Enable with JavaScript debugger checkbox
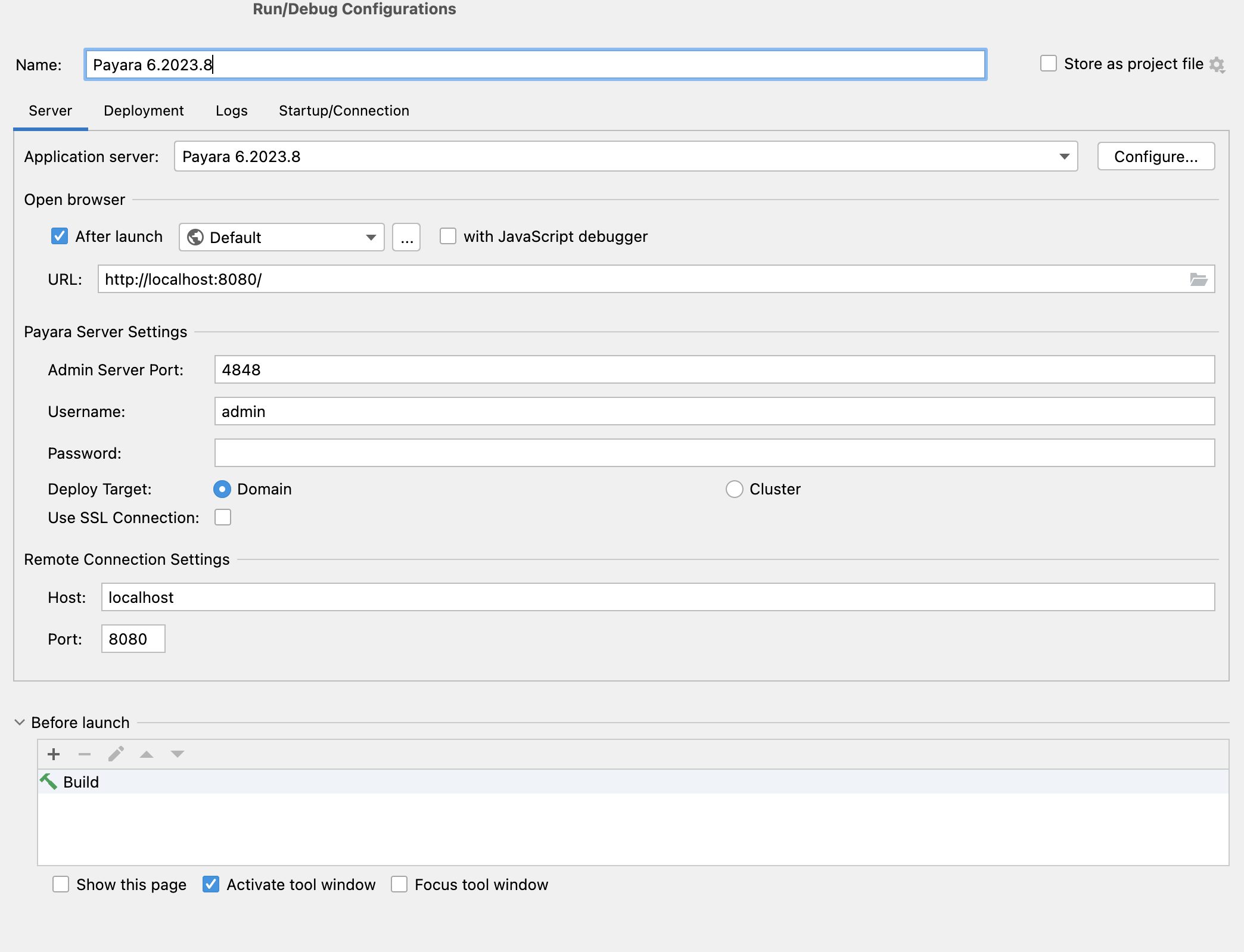 (x=448, y=237)
